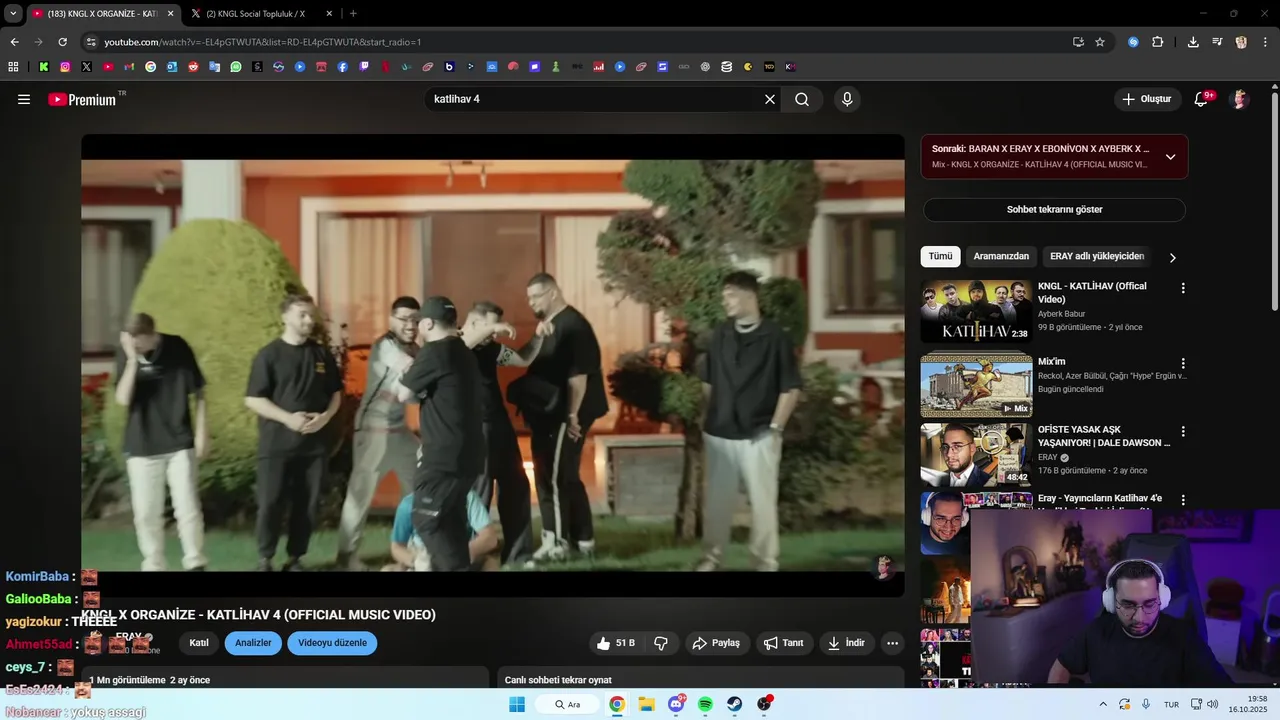Open Steam from the taskbar
1280x720 pixels.
(x=735, y=704)
